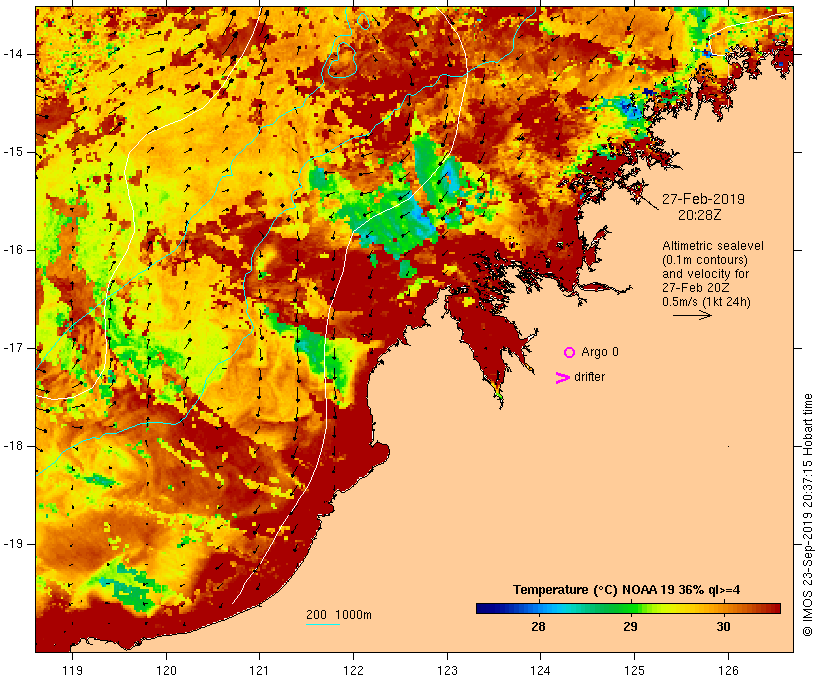Click the IMOS copyright timestamp text
Viewport: 820px width, 680px height.
pyautogui.click(x=807, y=515)
